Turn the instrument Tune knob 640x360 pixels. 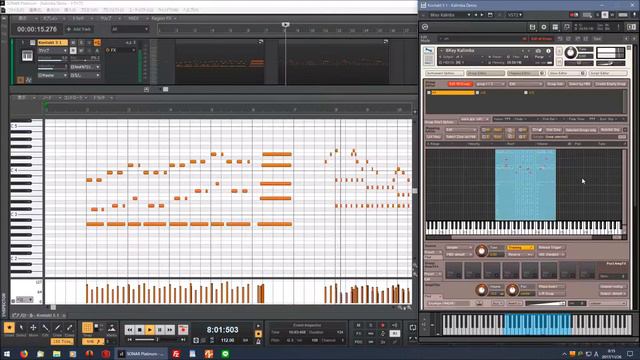pos(570,52)
